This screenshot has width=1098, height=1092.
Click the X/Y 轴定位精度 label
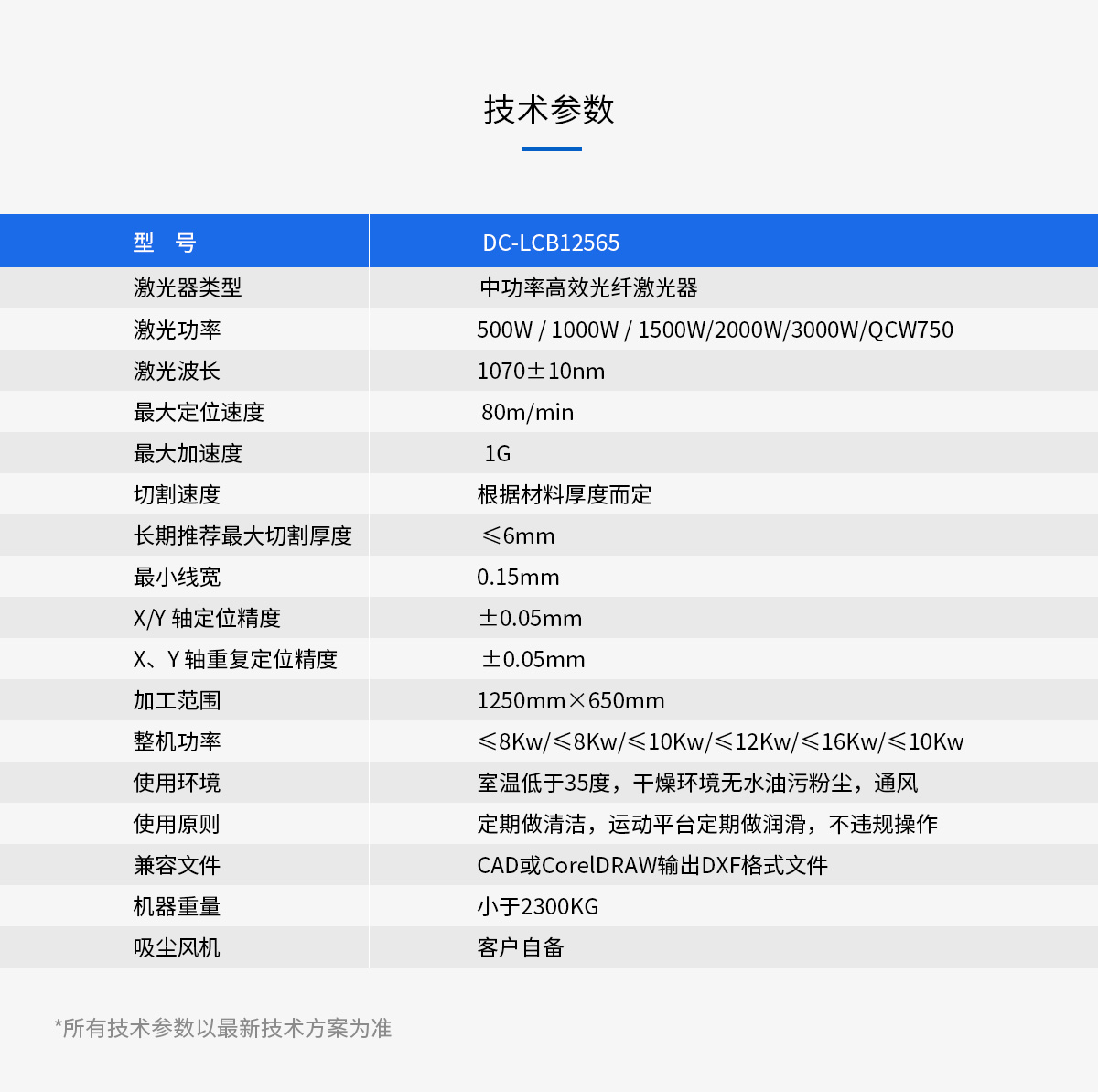207,618
